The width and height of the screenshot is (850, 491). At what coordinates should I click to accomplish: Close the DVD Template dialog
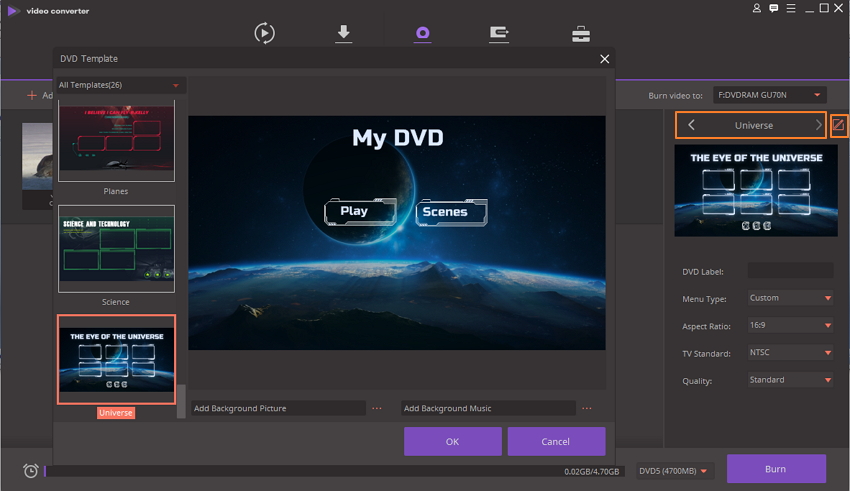tap(604, 59)
